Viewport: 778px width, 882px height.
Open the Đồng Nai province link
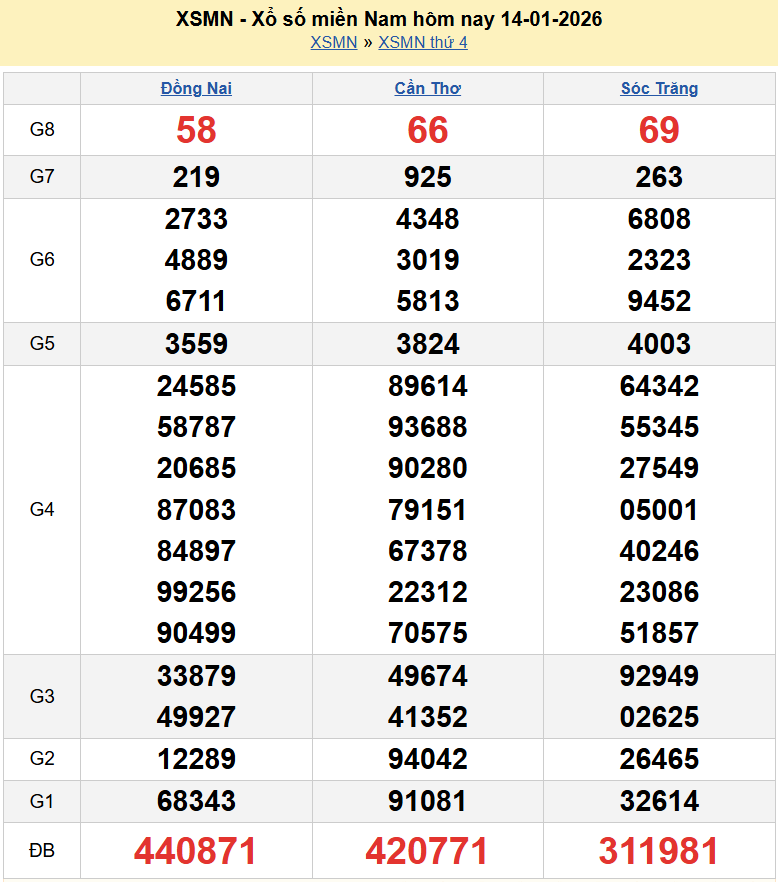(x=196, y=88)
